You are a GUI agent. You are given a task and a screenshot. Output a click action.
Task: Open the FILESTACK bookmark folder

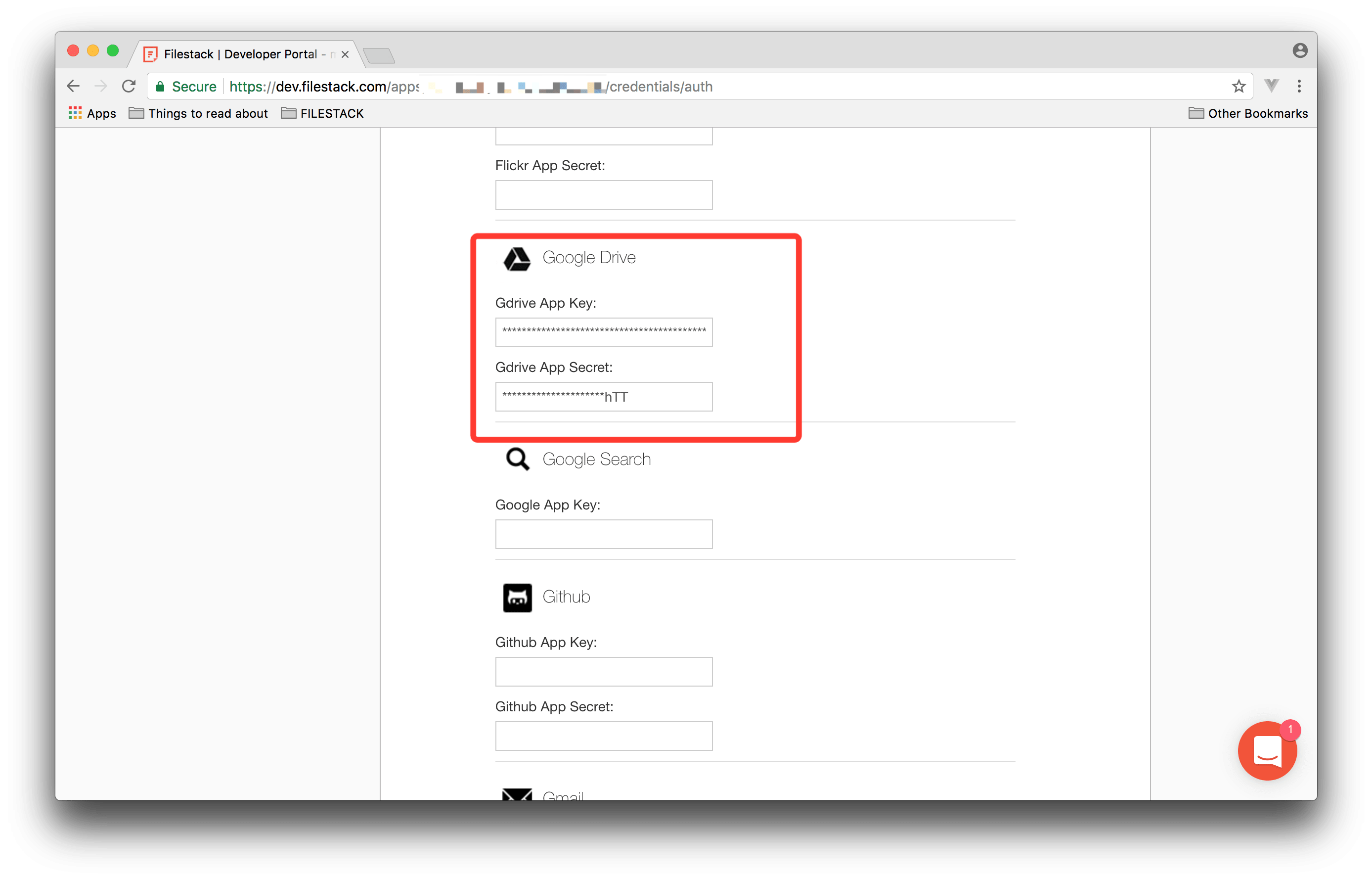point(322,113)
